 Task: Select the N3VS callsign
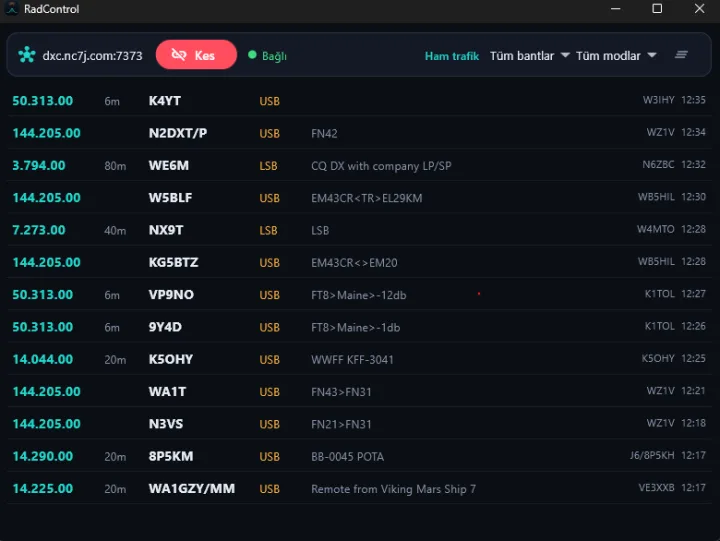[166, 424]
